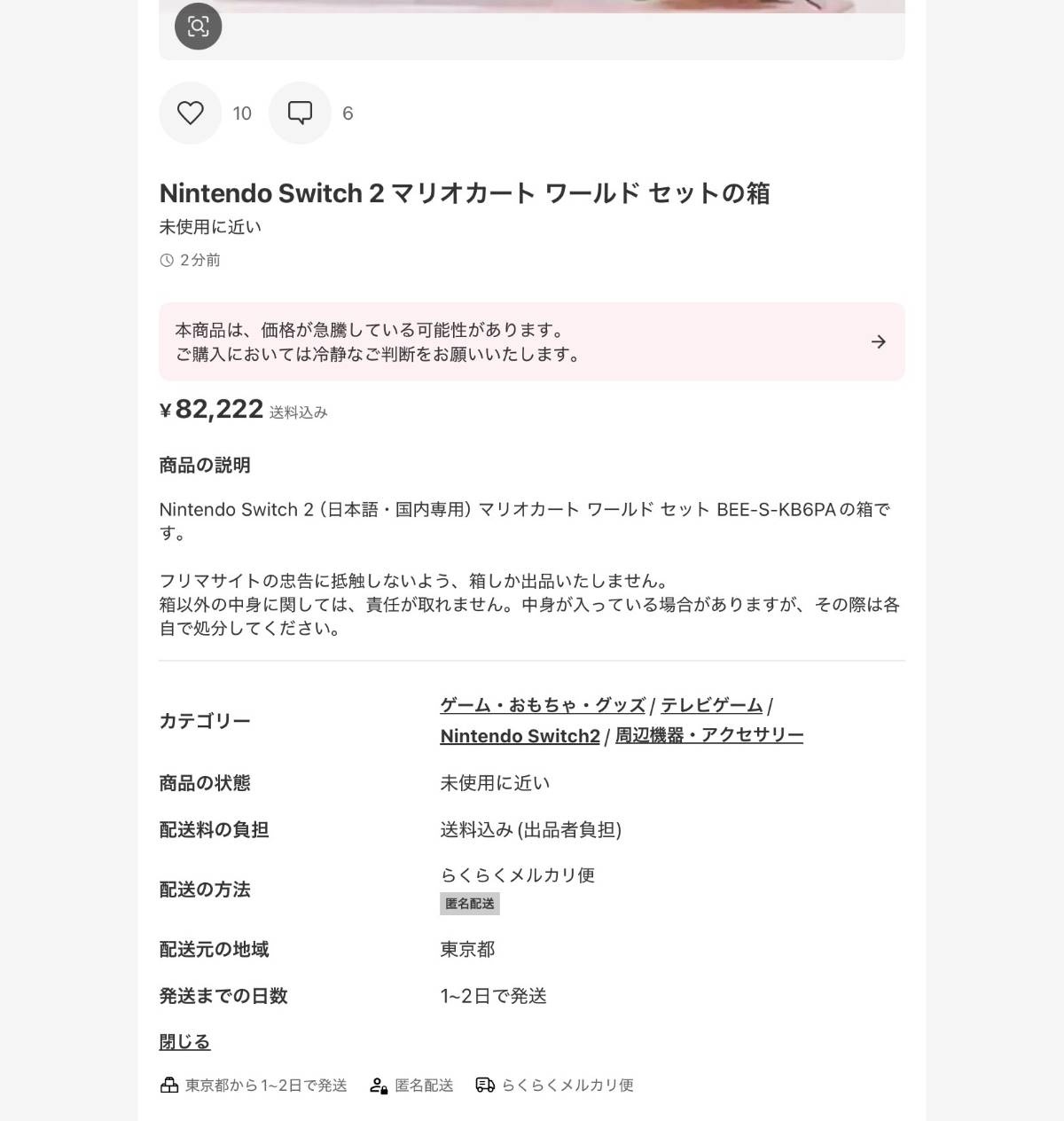
Task: Click the like count 10
Action: tap(242, 114)
